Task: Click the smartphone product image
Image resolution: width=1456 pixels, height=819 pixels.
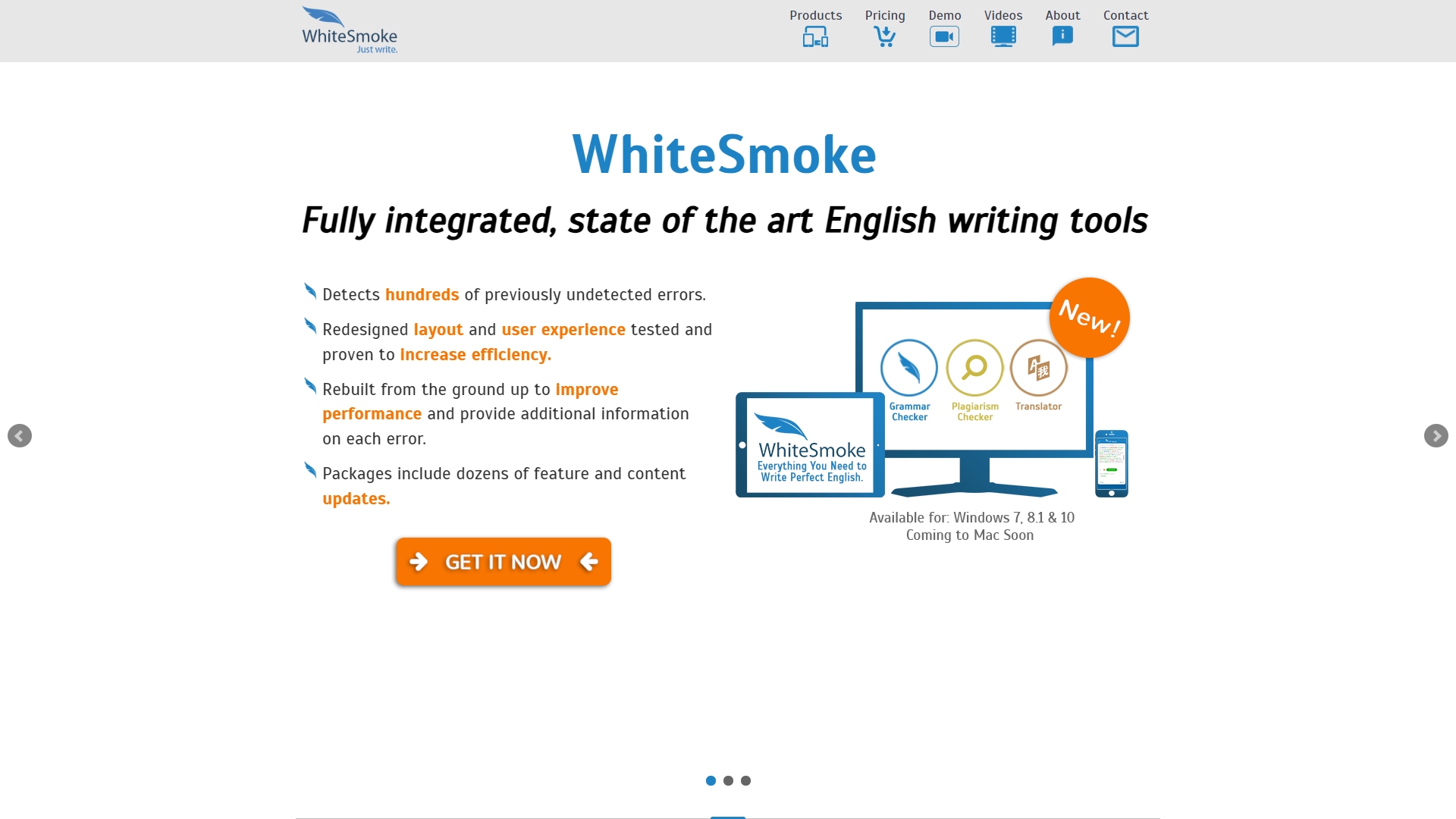Action: (1111, 463)
